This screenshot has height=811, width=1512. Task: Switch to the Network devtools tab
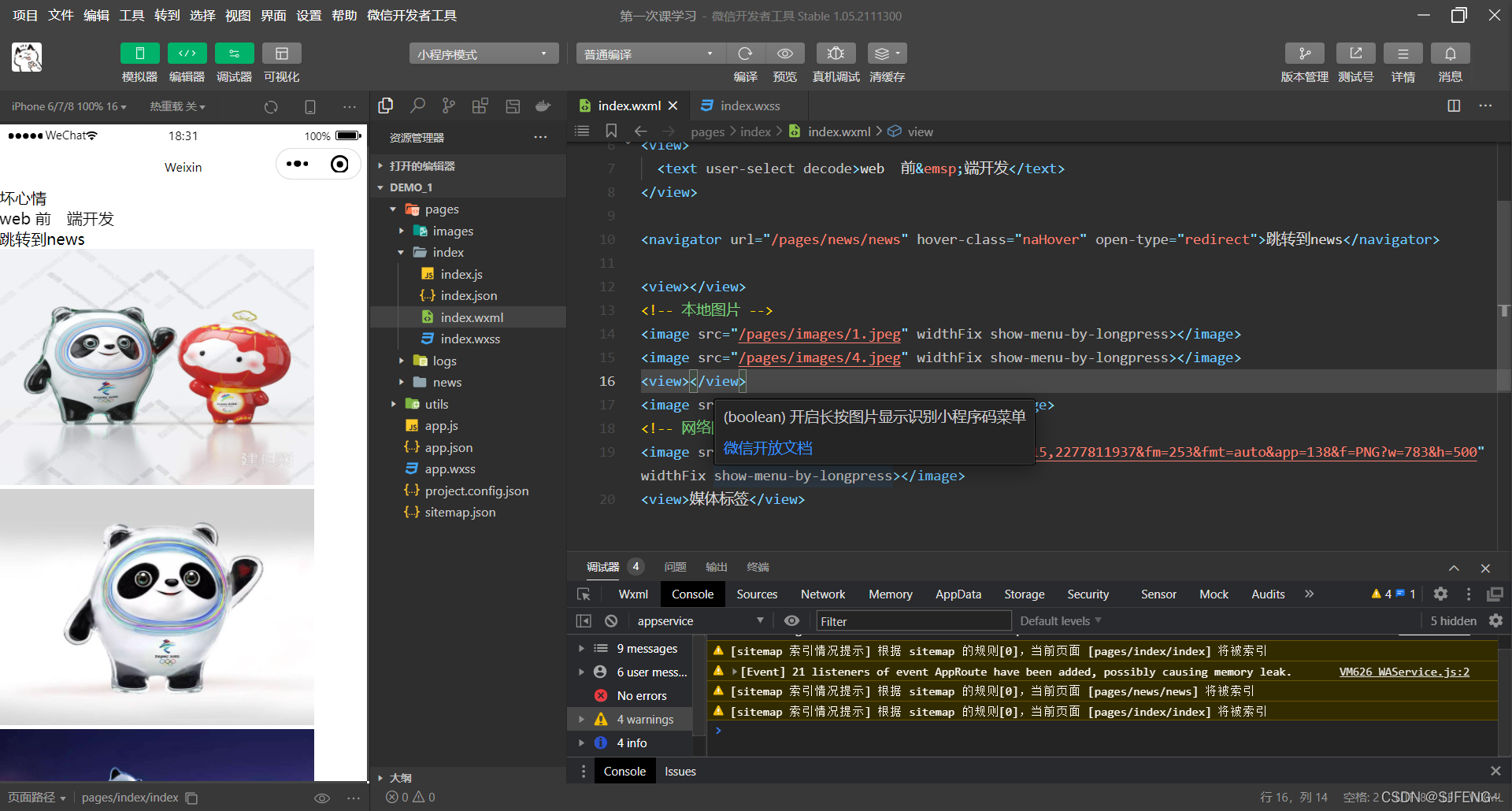tap(823, 594)
